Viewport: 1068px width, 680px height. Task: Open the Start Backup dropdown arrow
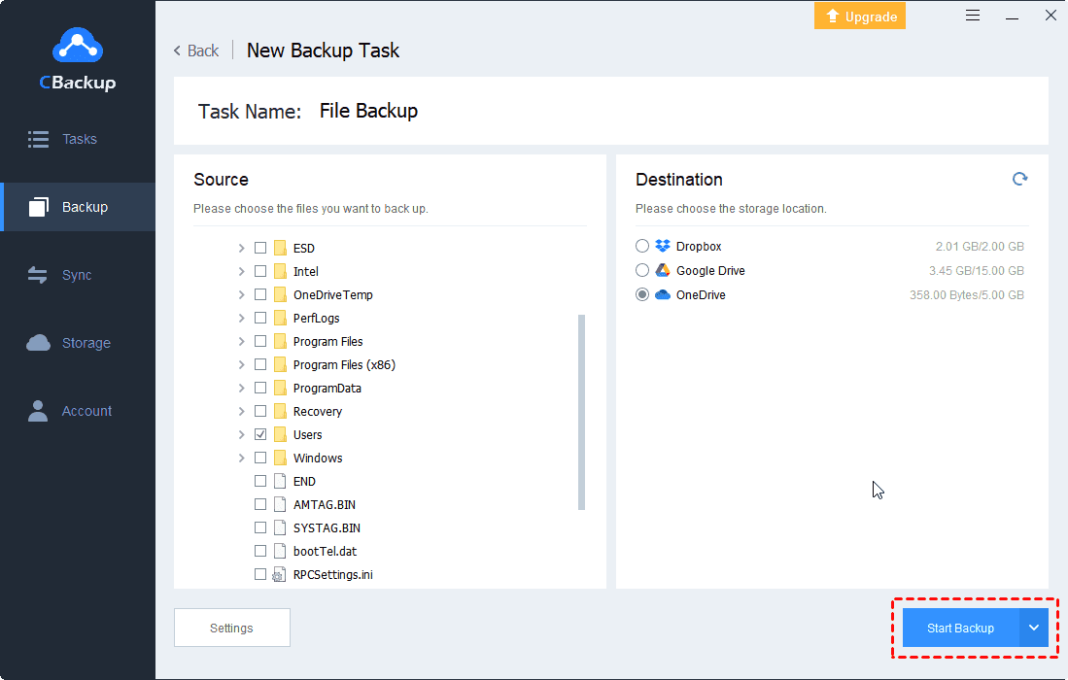point(1033,627)
